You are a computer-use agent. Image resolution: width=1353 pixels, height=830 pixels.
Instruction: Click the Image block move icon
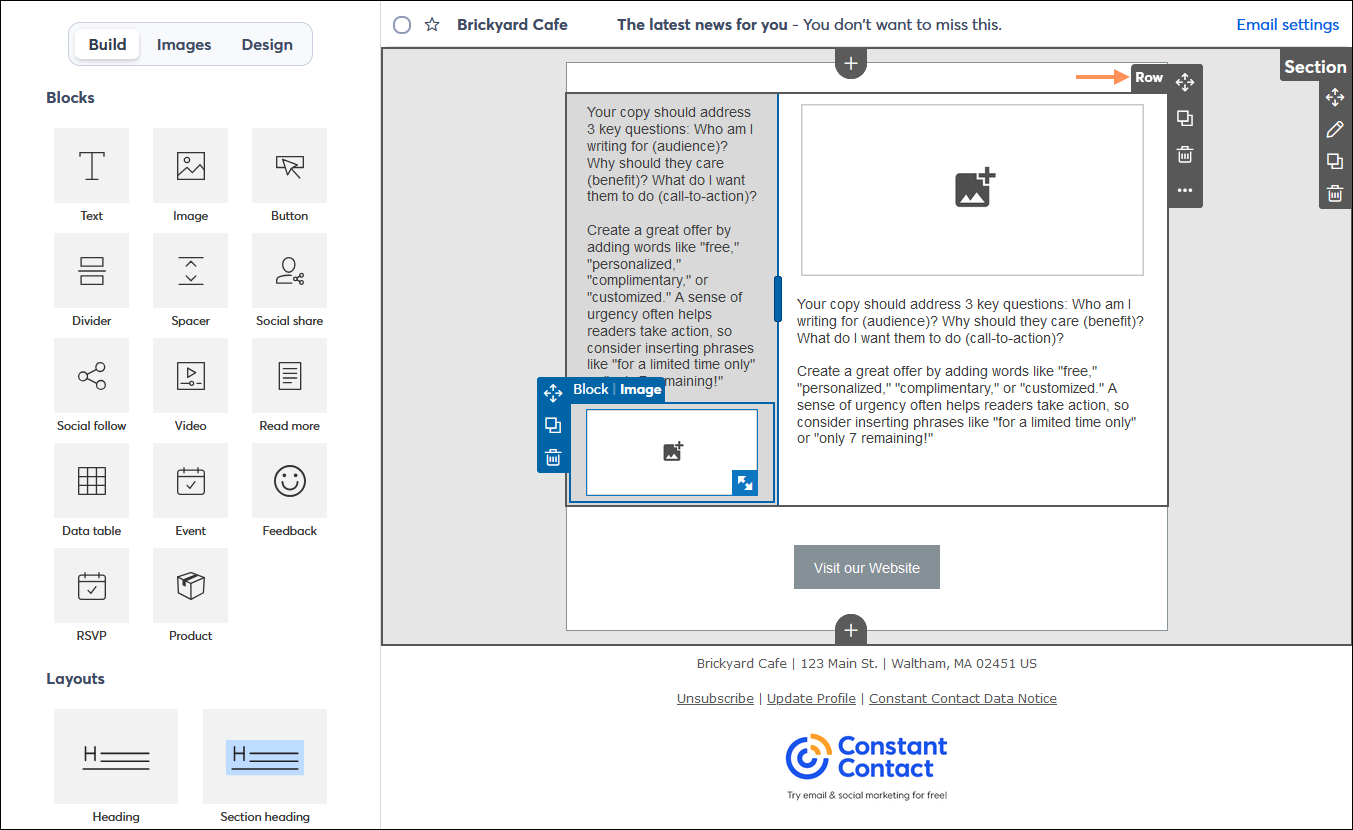[553, 394]
